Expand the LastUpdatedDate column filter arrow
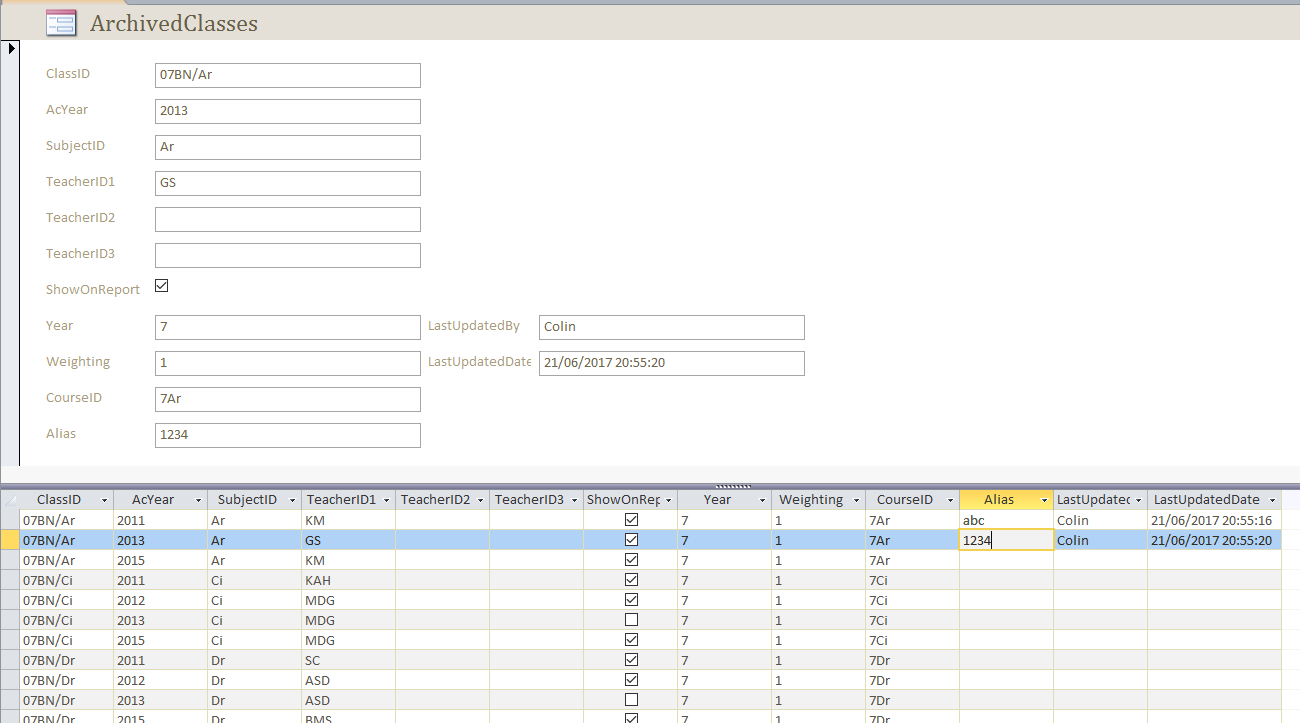 pyautogui.click(x=1272, y=500)
